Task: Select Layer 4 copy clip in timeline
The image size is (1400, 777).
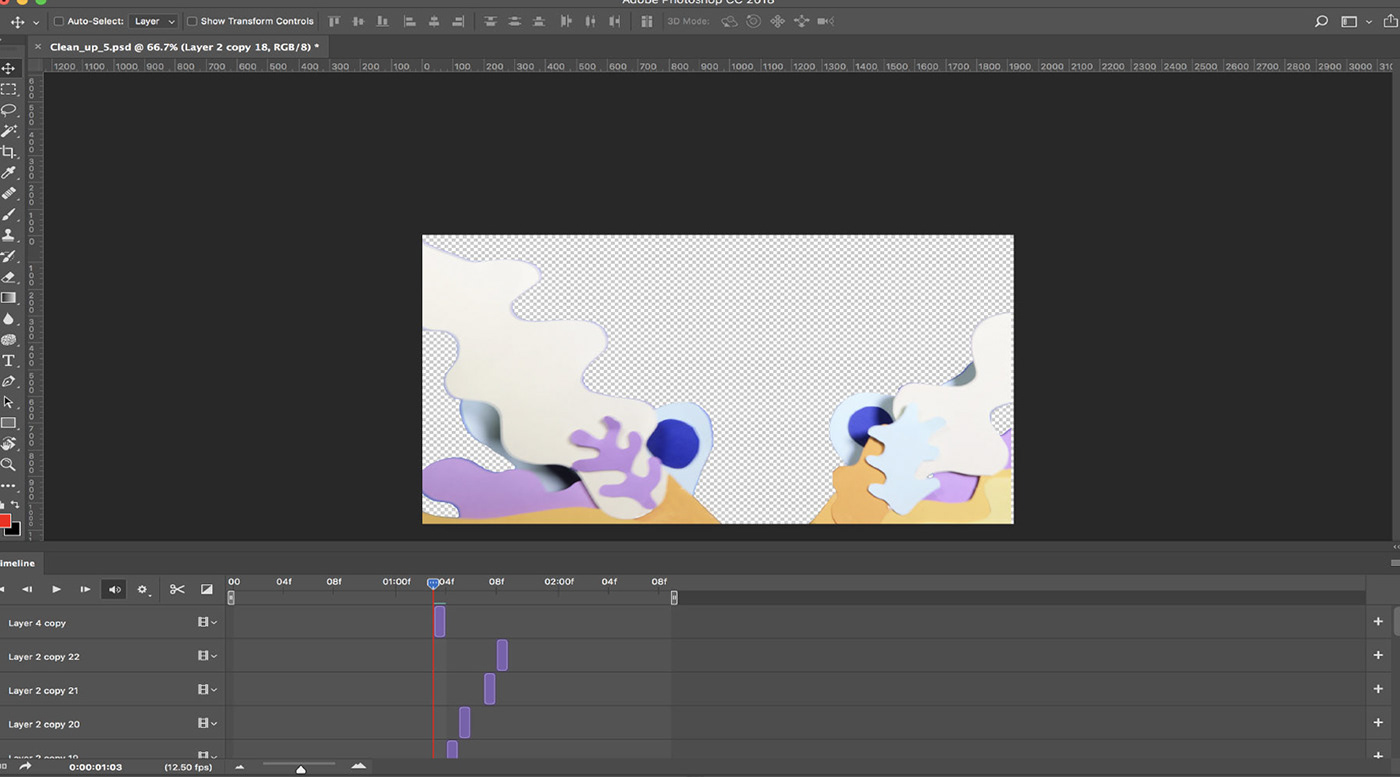Action: pos(440,621)
